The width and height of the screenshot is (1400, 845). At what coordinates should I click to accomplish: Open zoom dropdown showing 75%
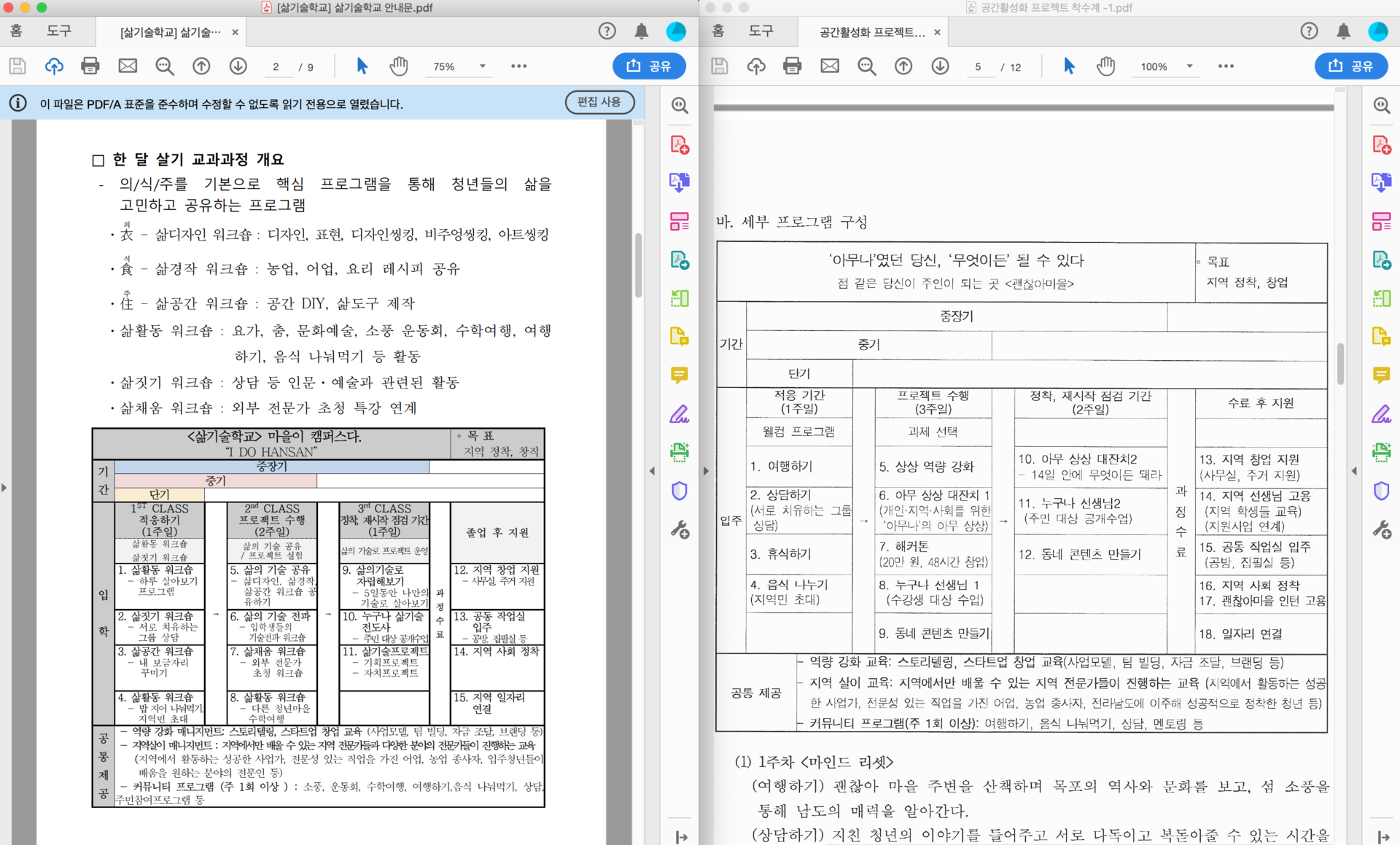point(459,66)
